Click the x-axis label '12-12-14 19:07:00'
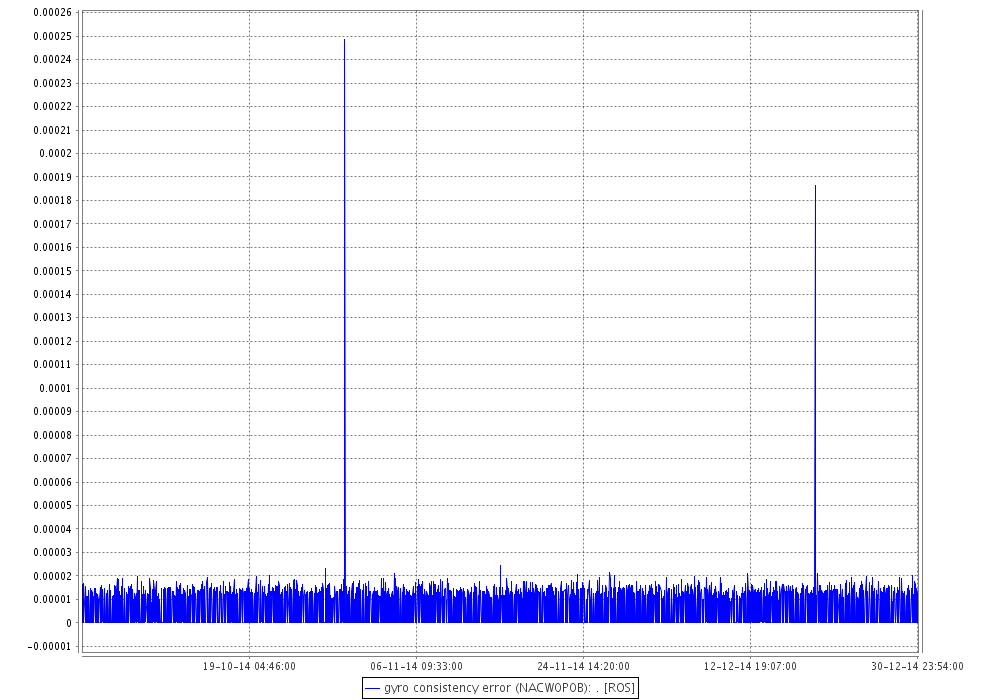This screenshot has width=1000, height=700. pyautogui.click(x=750, y=666)
